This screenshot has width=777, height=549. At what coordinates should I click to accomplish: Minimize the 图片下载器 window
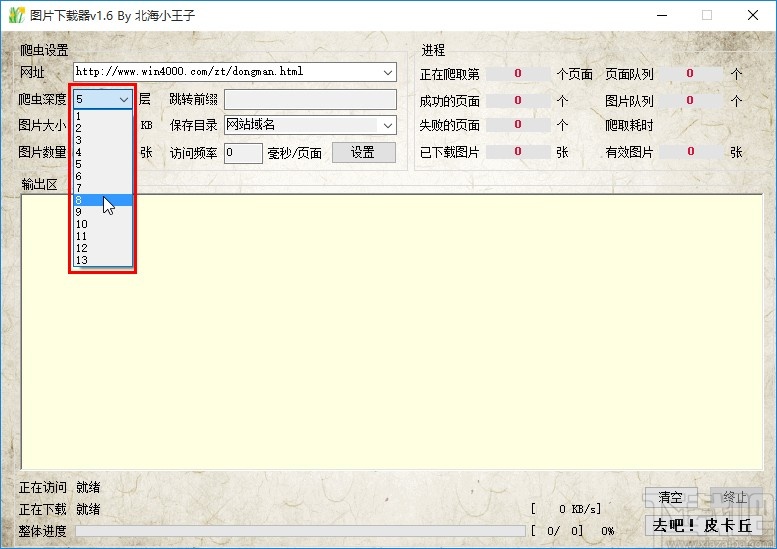[x=662, y=15]
